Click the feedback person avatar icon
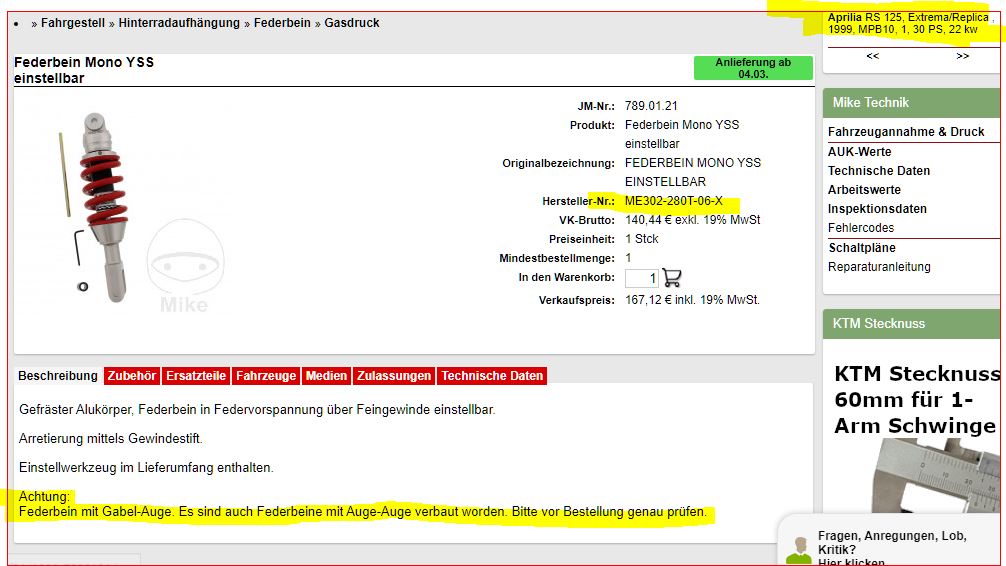The height and width of the screenshot is (566, 1006). coord(797,551)
